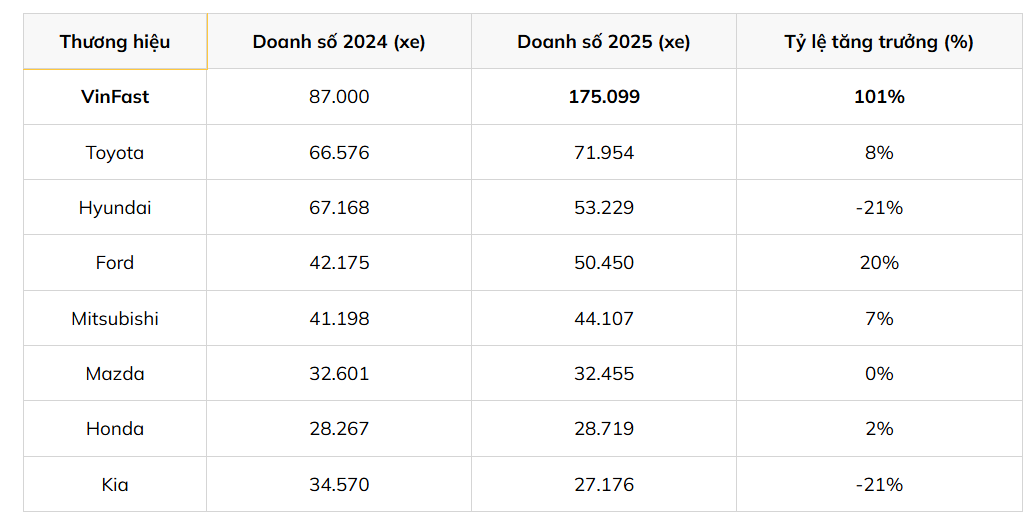The width and height of the screenshot is (1033, 521).
Task: Select VinFast's 2025 sales value 175.099
Action: [604, 97]
